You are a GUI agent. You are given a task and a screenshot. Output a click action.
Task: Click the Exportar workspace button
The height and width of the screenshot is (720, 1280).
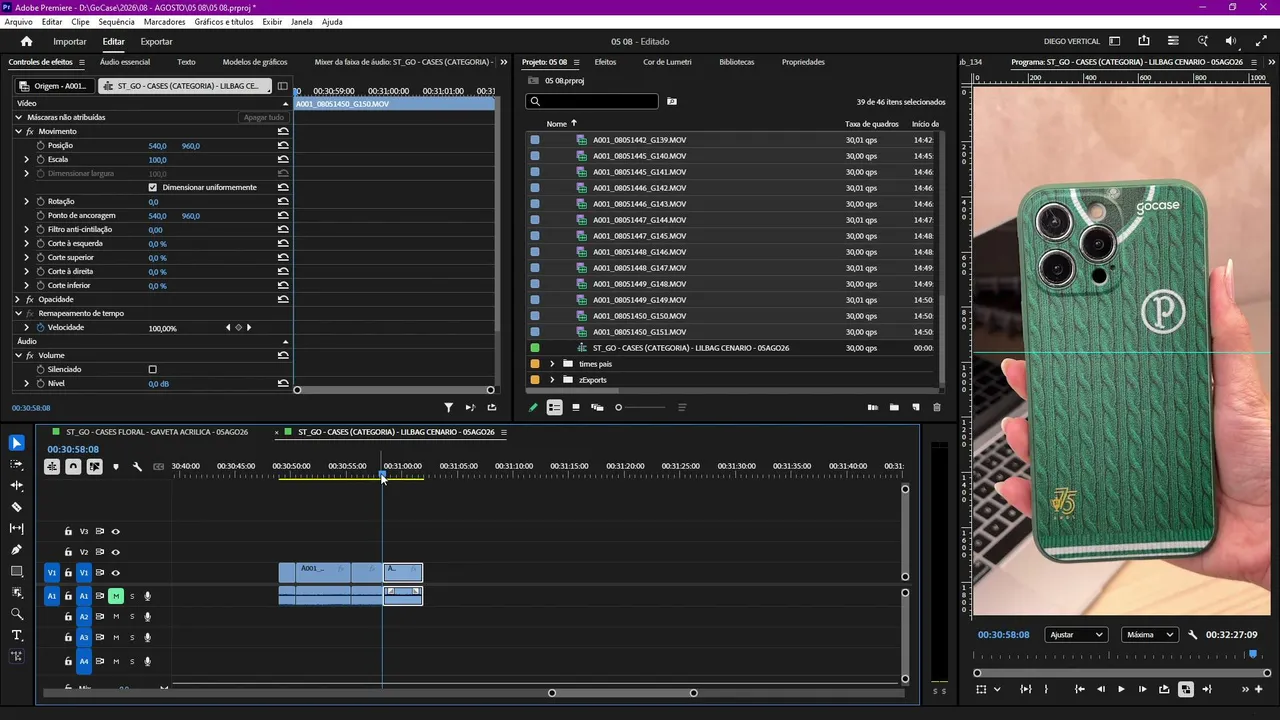coord(156,42)
